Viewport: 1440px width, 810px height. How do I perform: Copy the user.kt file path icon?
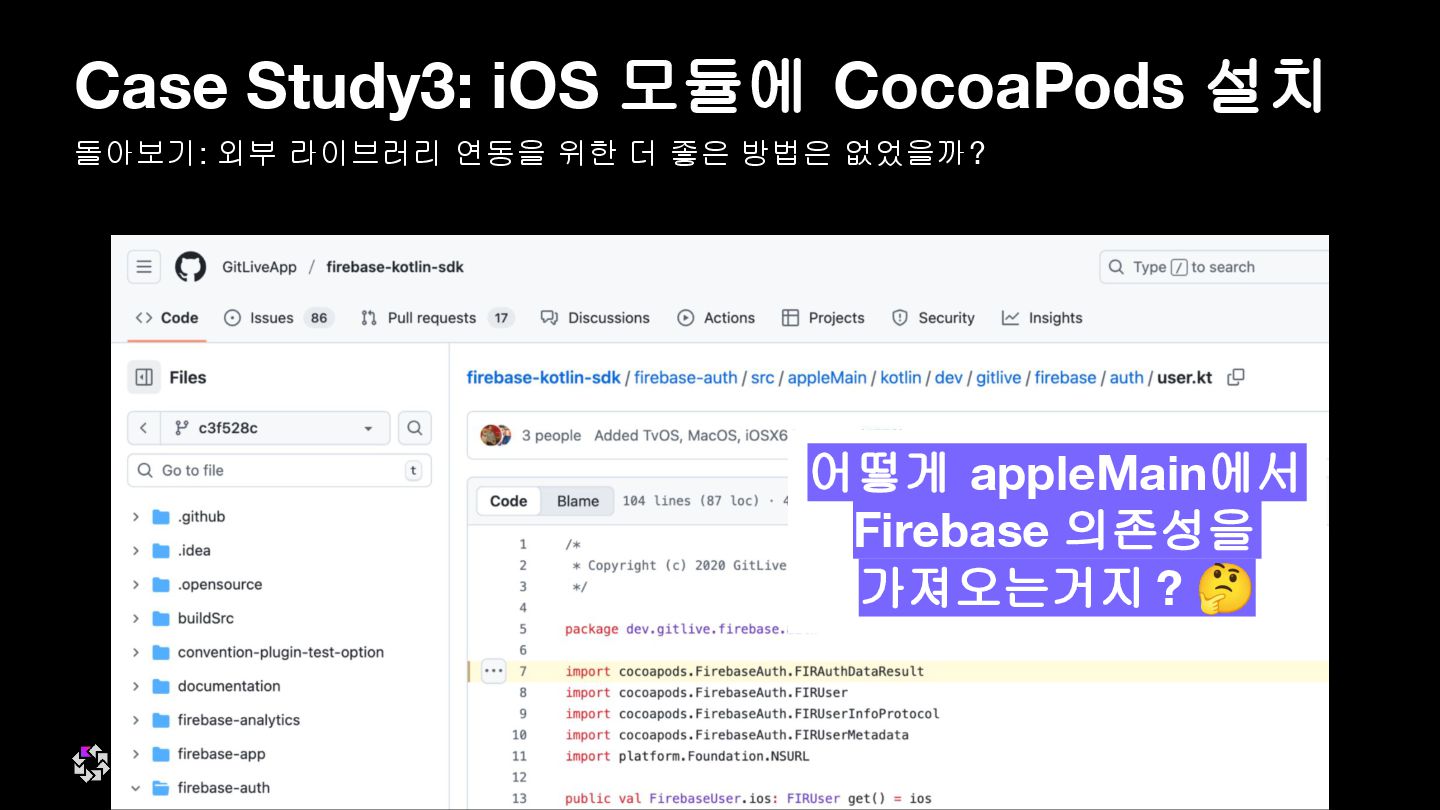[x=1236, y=377]
